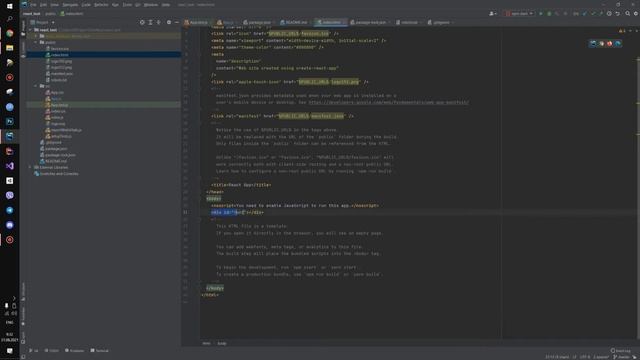Open the Terminal tool window button
The image size is (640, 360).
[x=100, y=351]
